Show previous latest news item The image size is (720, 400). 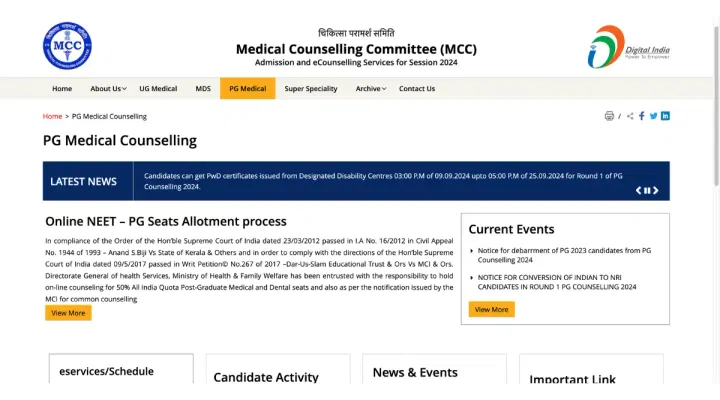coord(639,190)
